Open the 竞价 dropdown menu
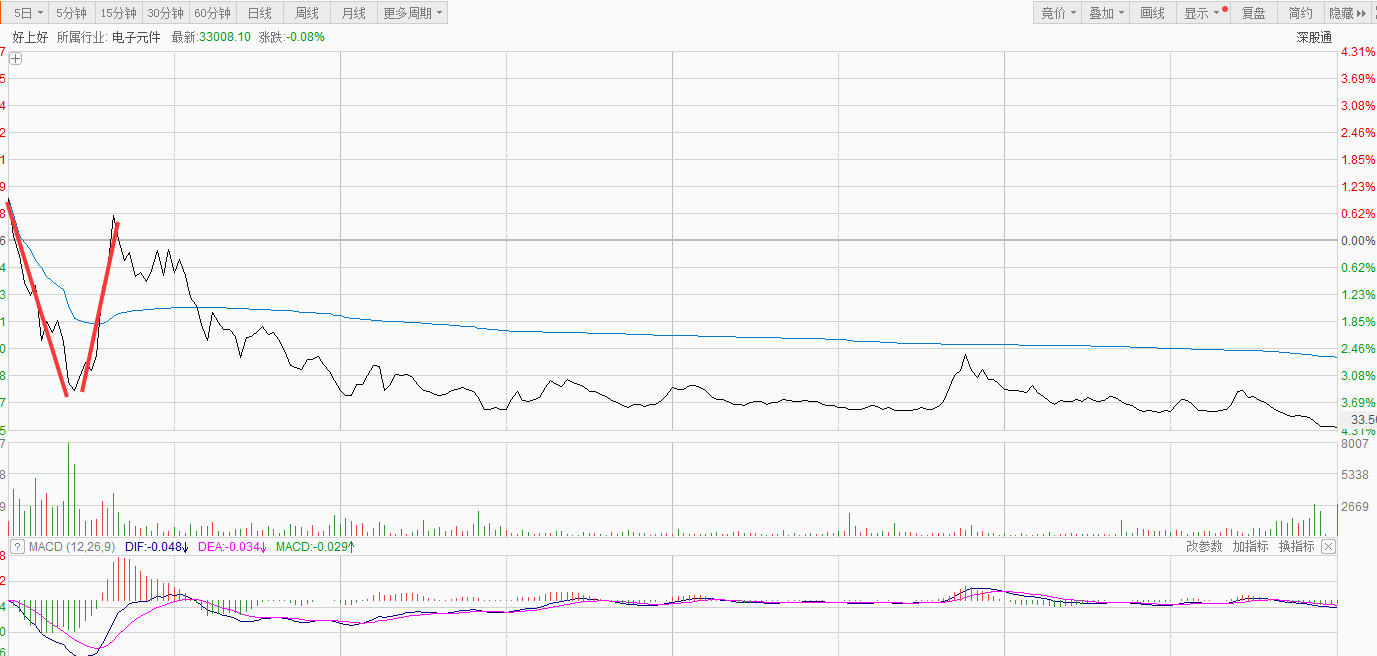 click(1058, 13)
